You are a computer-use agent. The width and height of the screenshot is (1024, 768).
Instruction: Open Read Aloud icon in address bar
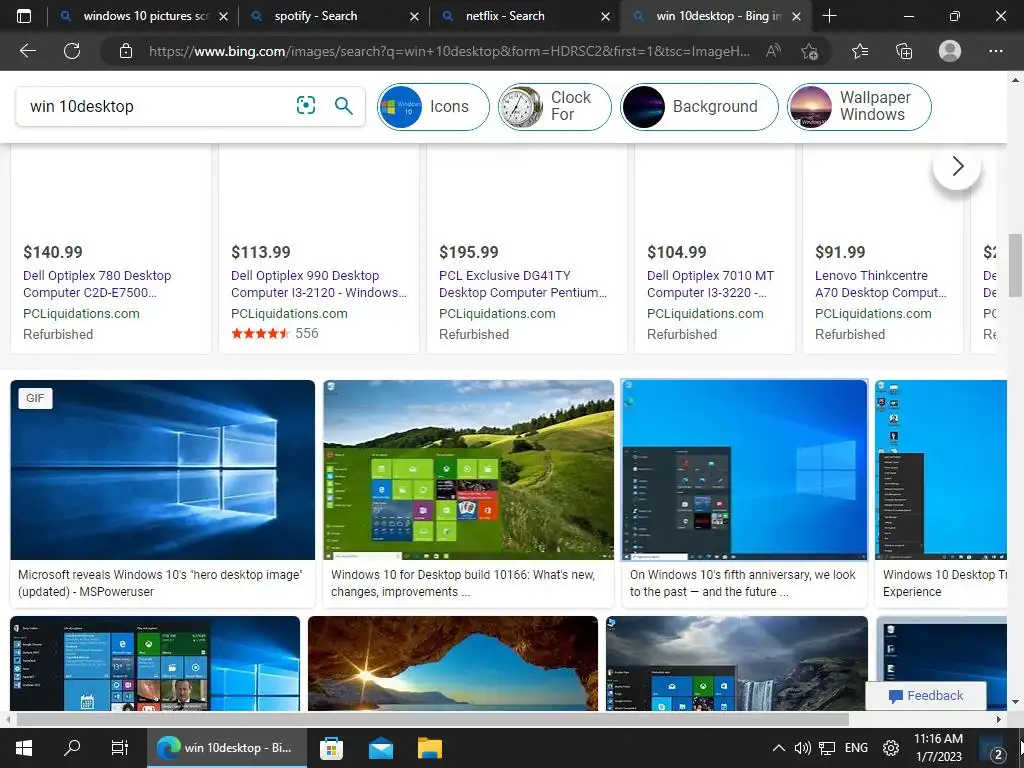coord(773,51)
